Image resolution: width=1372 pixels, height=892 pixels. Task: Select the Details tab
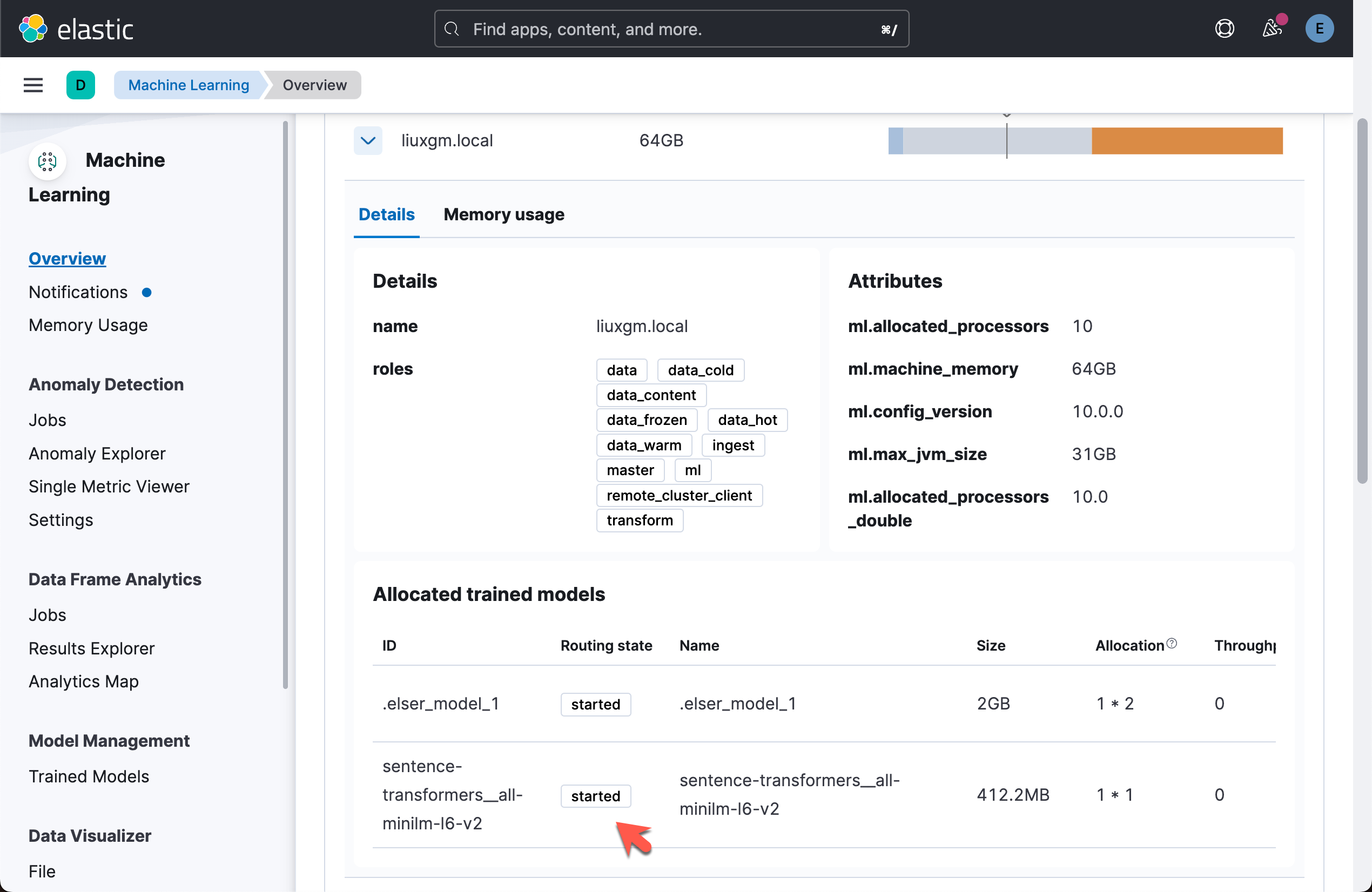pos(386,214)
